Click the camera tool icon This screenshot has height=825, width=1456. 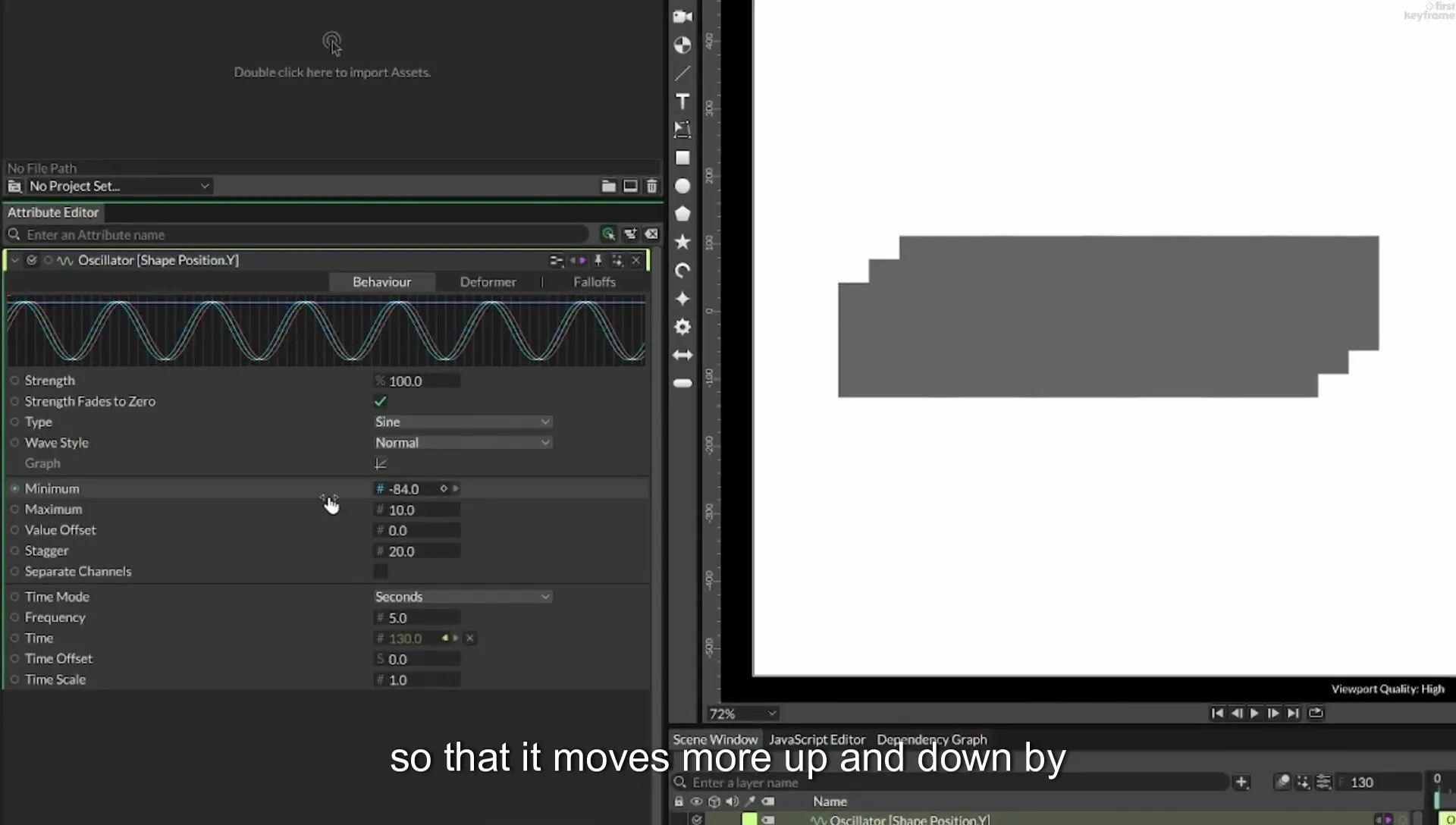coord(682,17)
